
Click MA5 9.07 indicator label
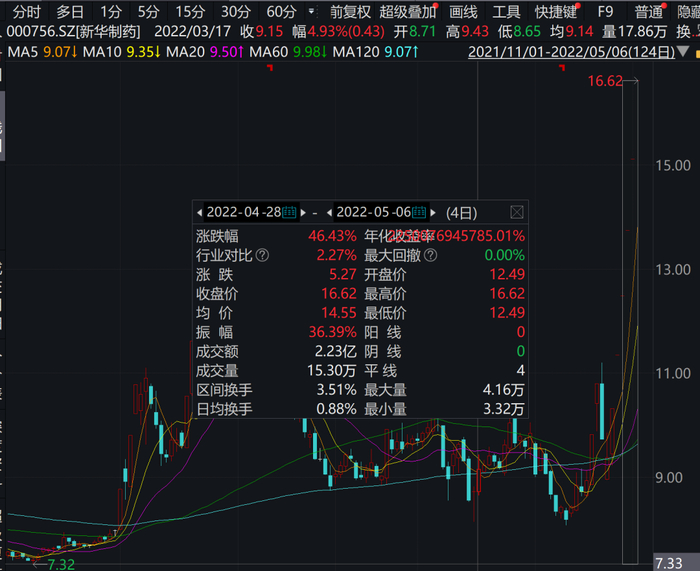click(42, 52)
